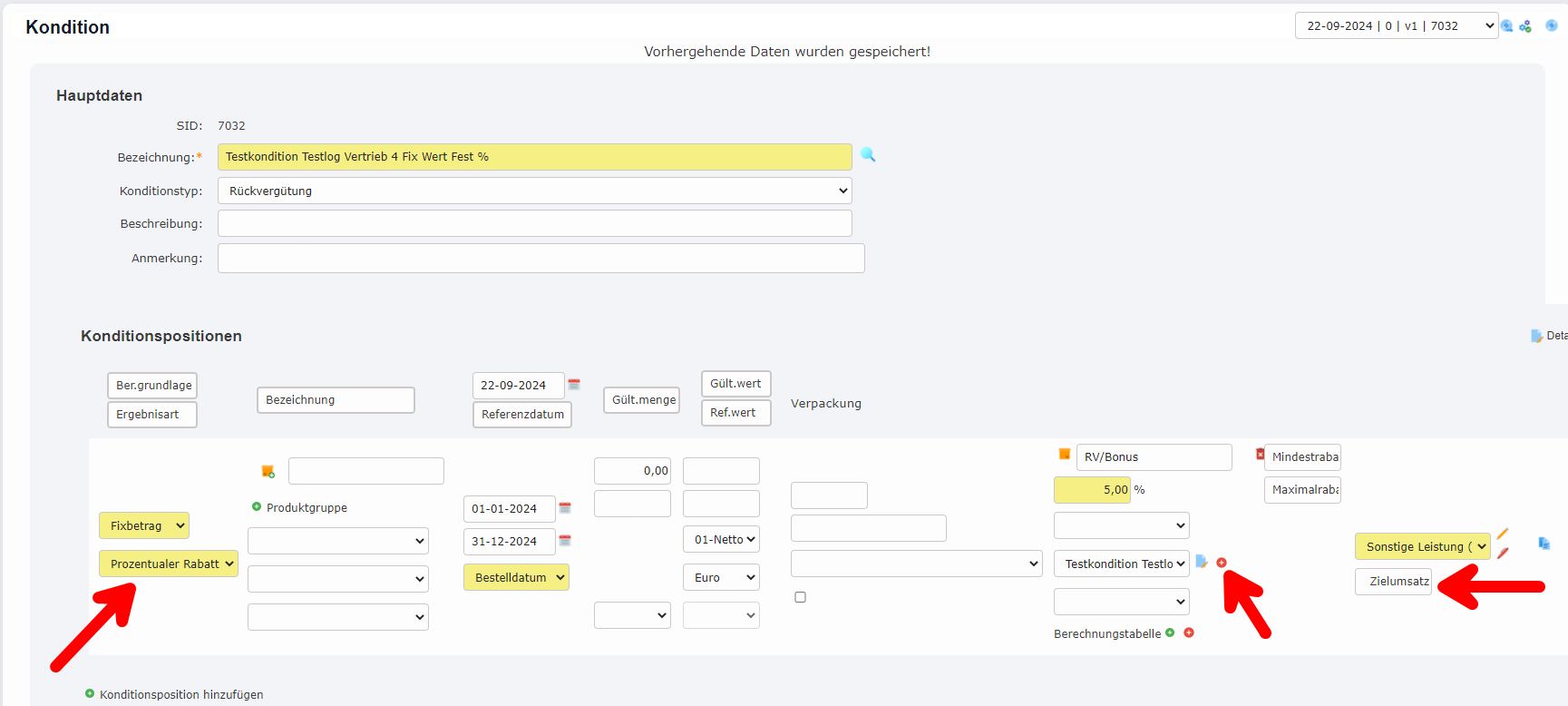Open the Sonstige Leistung dropdown
This screenshot has height=706, width=1568.
[x=1423, y=546]
